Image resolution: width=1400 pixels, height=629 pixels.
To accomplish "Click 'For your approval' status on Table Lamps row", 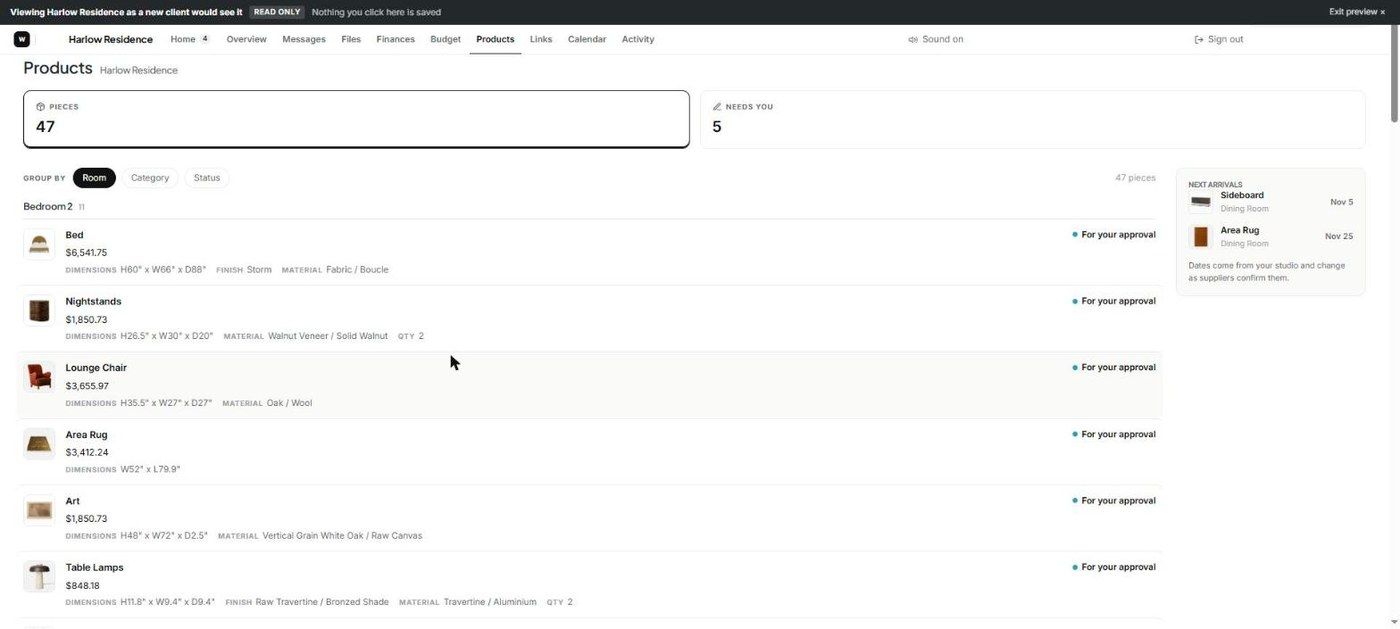I will (1114, 567).
